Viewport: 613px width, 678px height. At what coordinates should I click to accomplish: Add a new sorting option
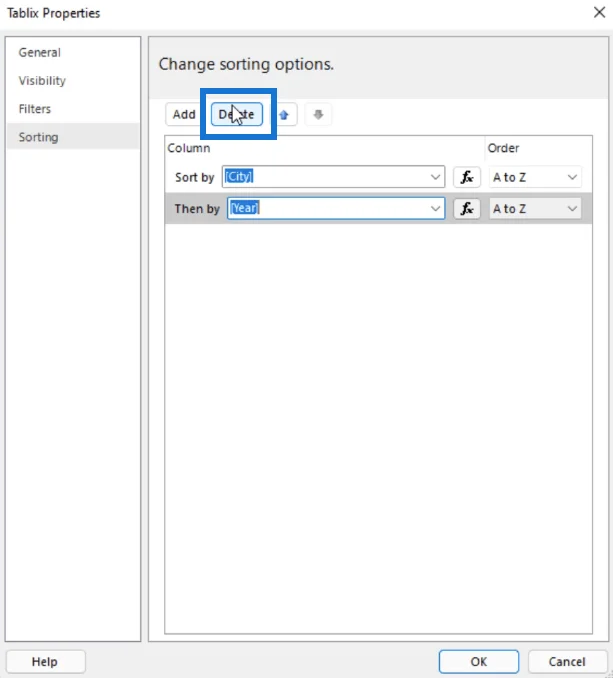(184, 115)
